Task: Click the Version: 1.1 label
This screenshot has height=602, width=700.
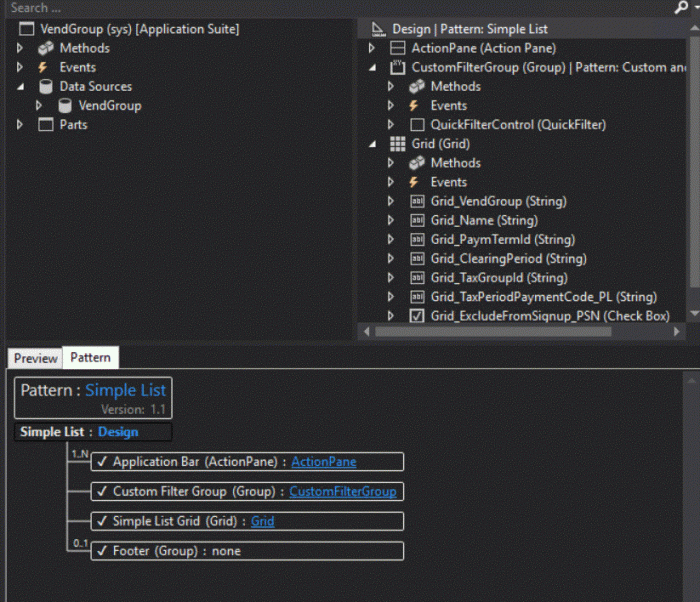Action: (133, 410)
